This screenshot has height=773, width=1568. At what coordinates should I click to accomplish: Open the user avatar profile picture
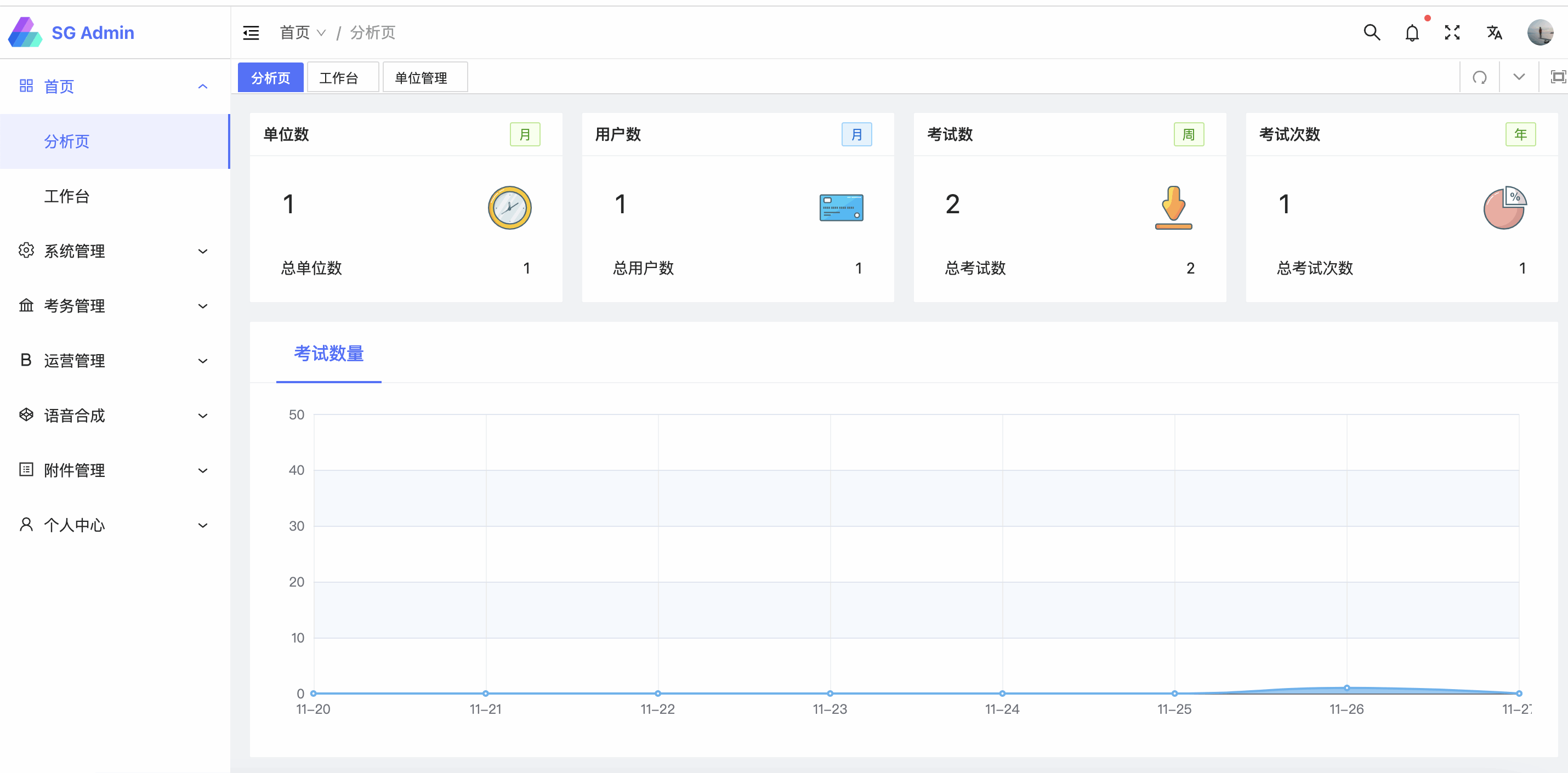point(1541,32)
